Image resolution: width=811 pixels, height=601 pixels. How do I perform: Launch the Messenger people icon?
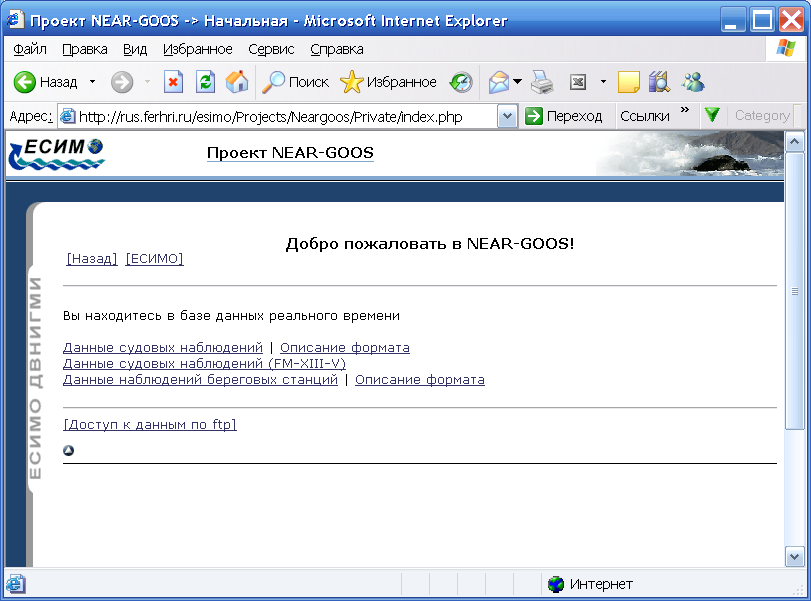(x=693, y=82)
